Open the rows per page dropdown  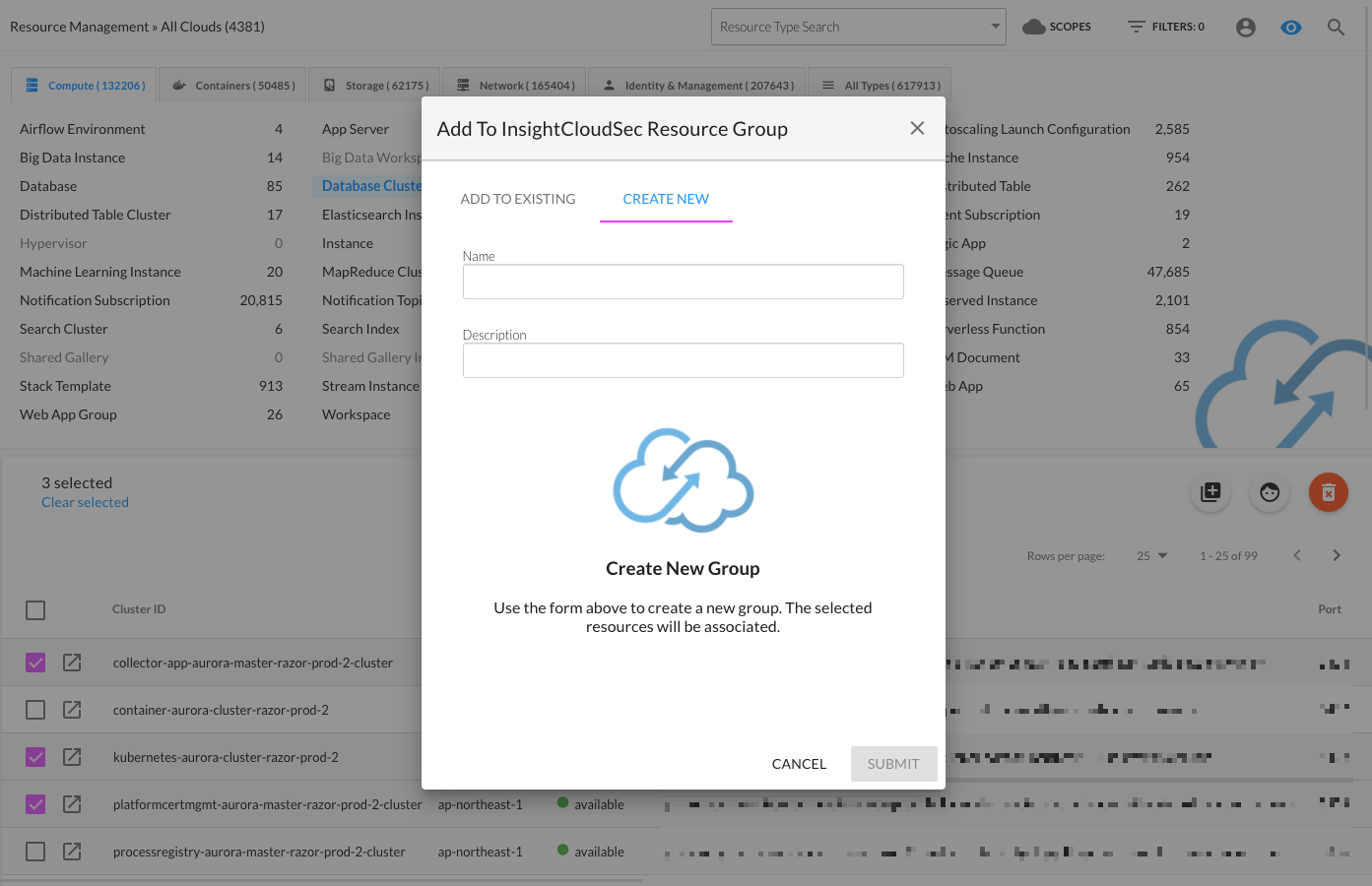click(x=1151, y=556)
